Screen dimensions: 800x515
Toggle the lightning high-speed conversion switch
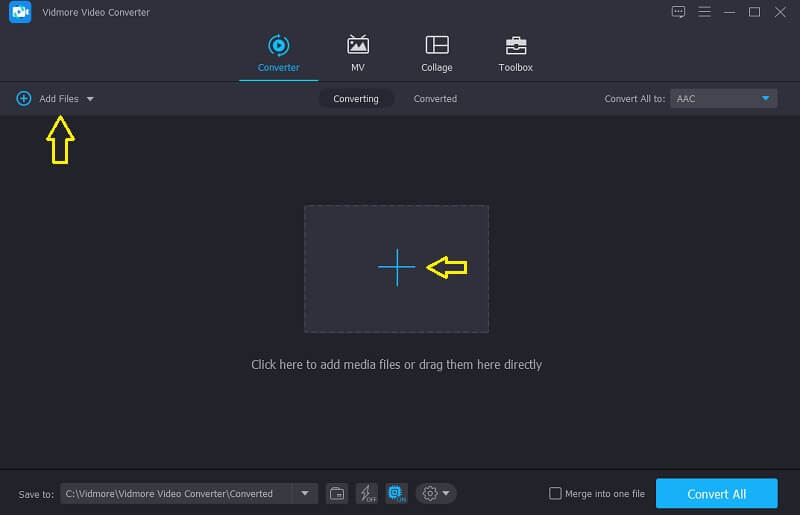367,493
